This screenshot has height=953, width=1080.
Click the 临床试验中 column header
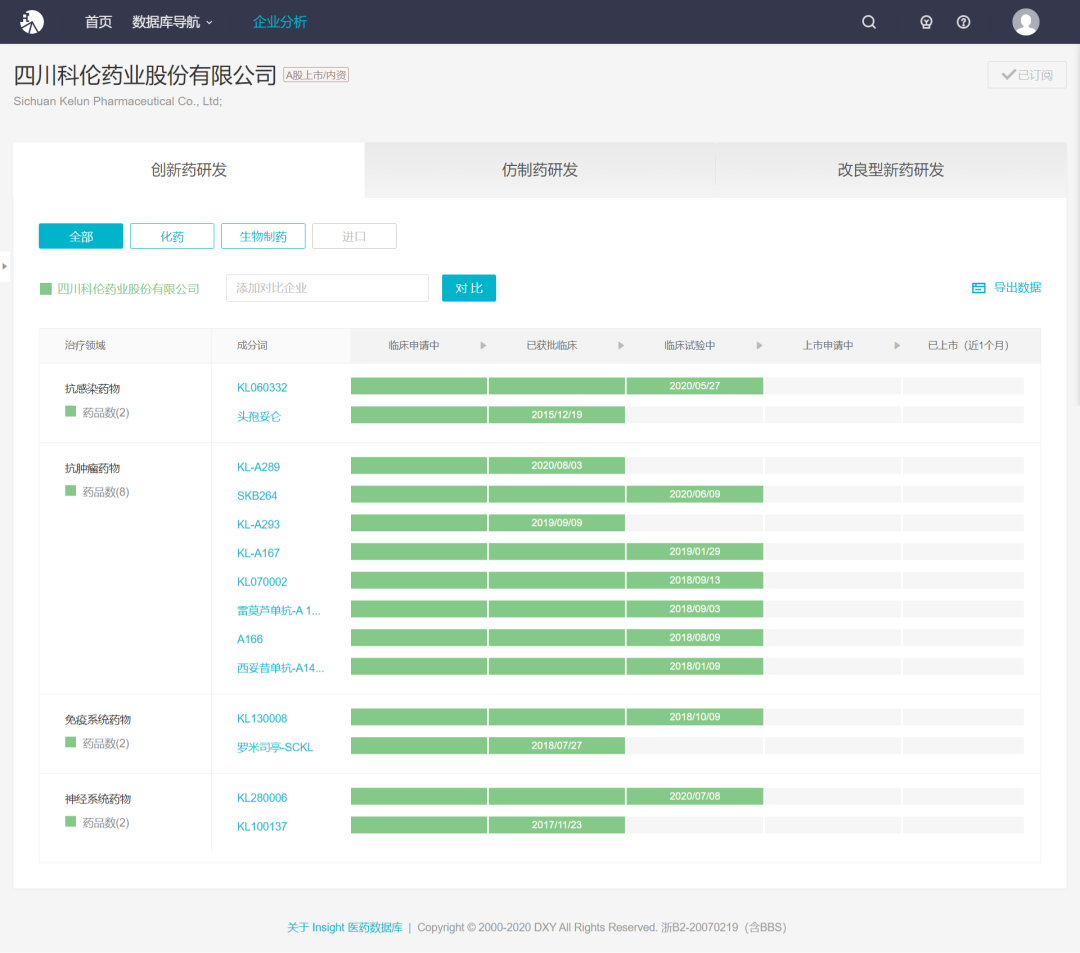(689, 346)
